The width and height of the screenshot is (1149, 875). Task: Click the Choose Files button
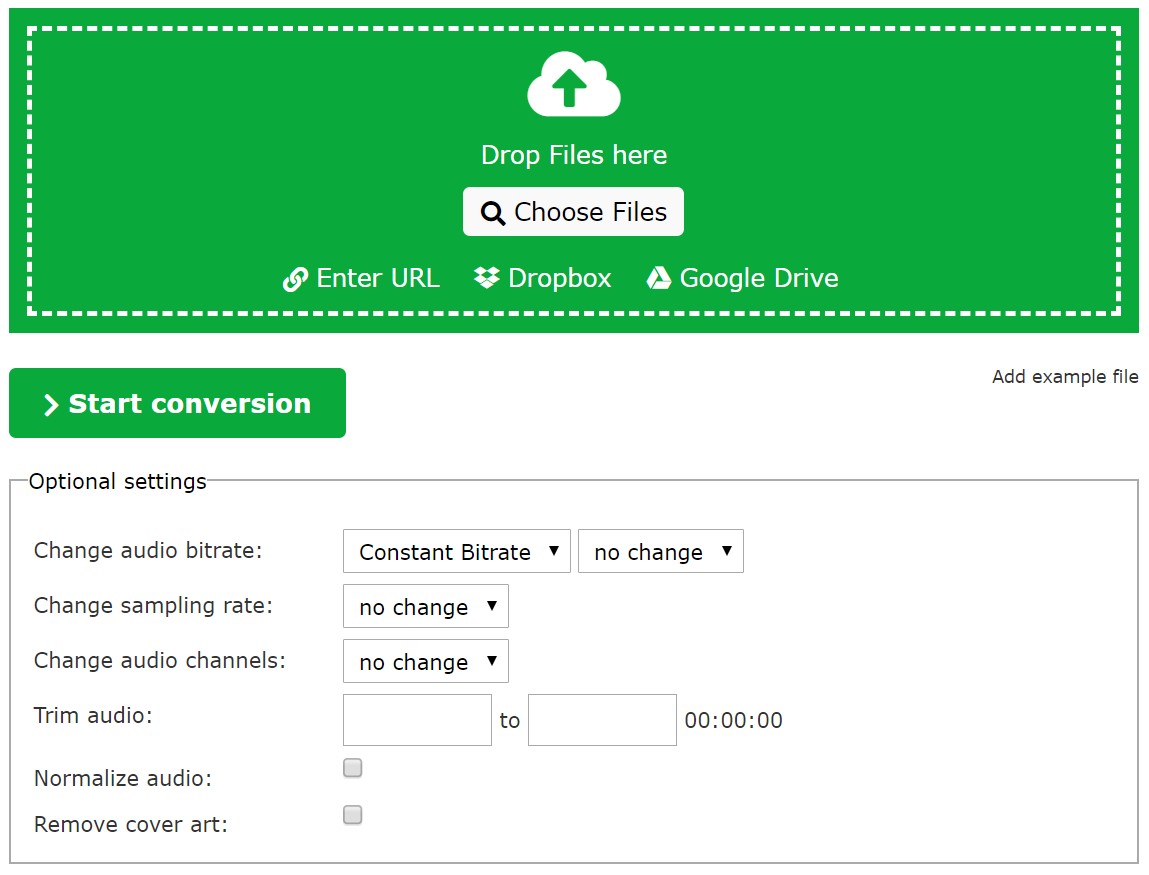[573, 212]
